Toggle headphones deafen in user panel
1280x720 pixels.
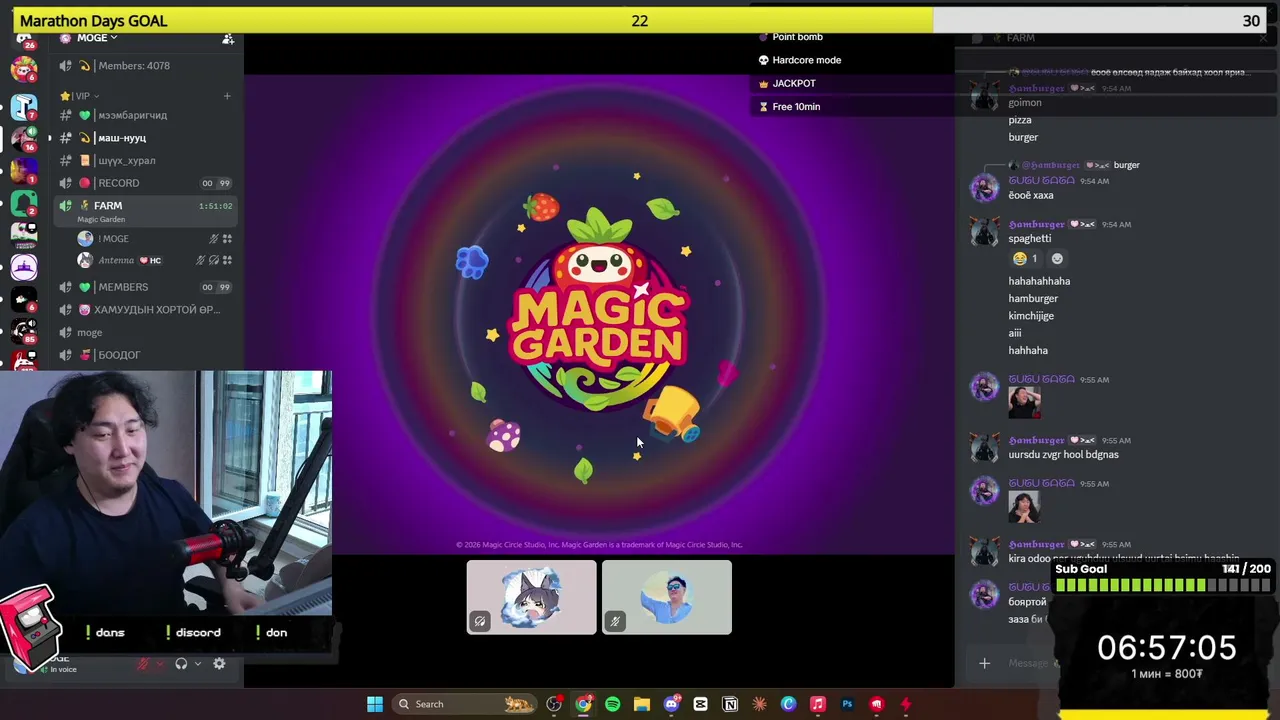181,664
